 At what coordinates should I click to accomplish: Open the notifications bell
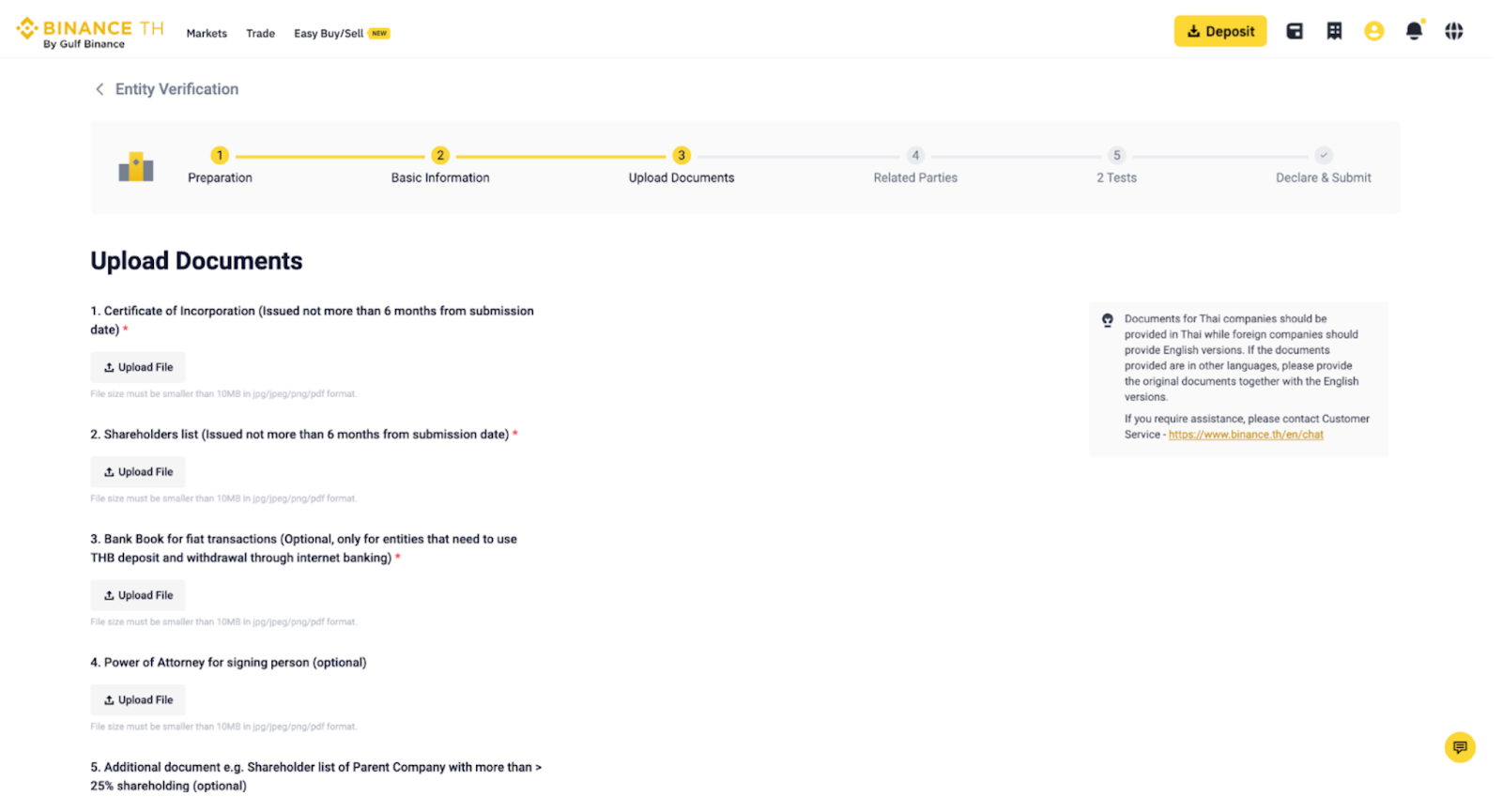(x=1414, y=31)
